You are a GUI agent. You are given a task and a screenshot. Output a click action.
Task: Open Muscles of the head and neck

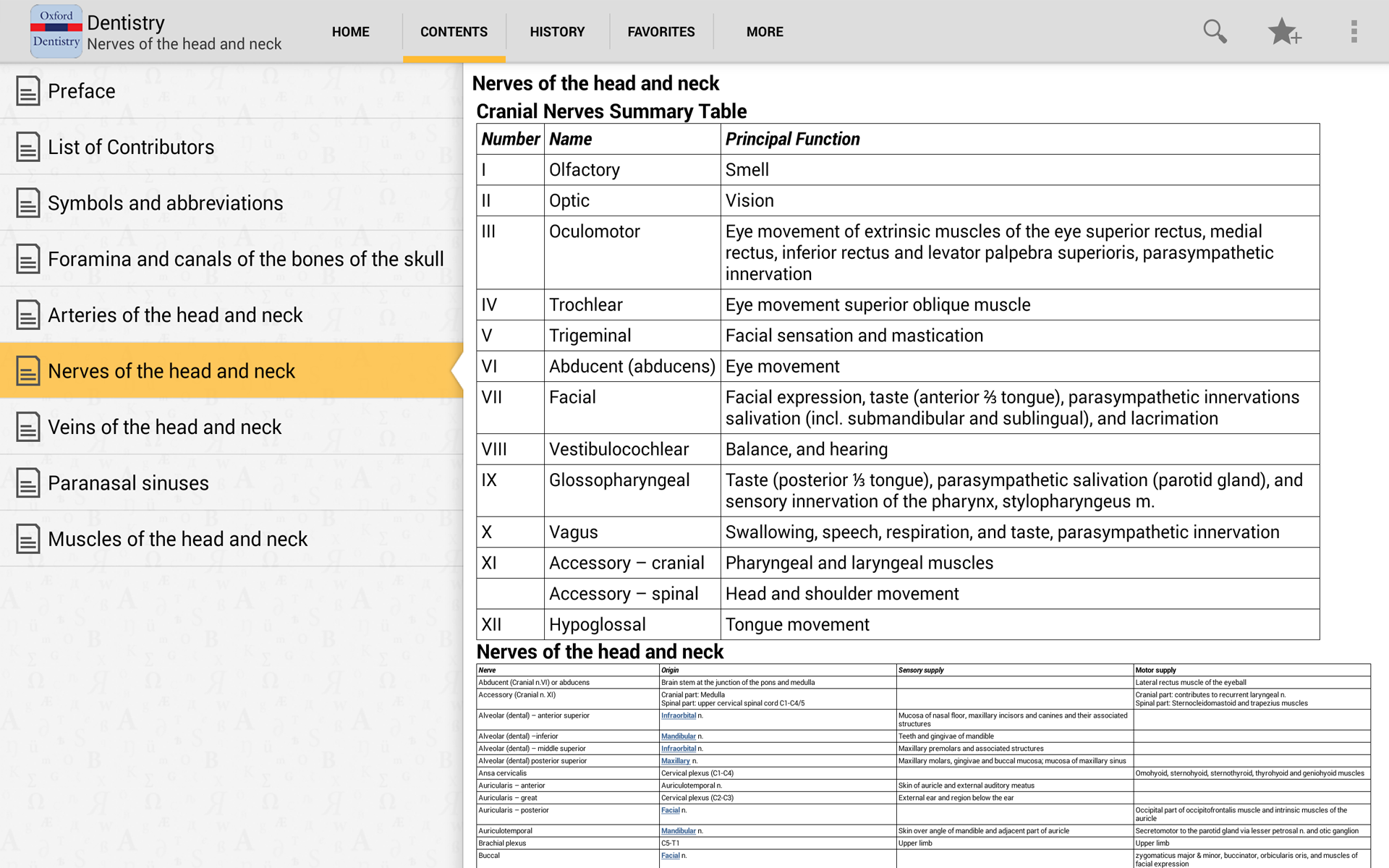(231, 540)
